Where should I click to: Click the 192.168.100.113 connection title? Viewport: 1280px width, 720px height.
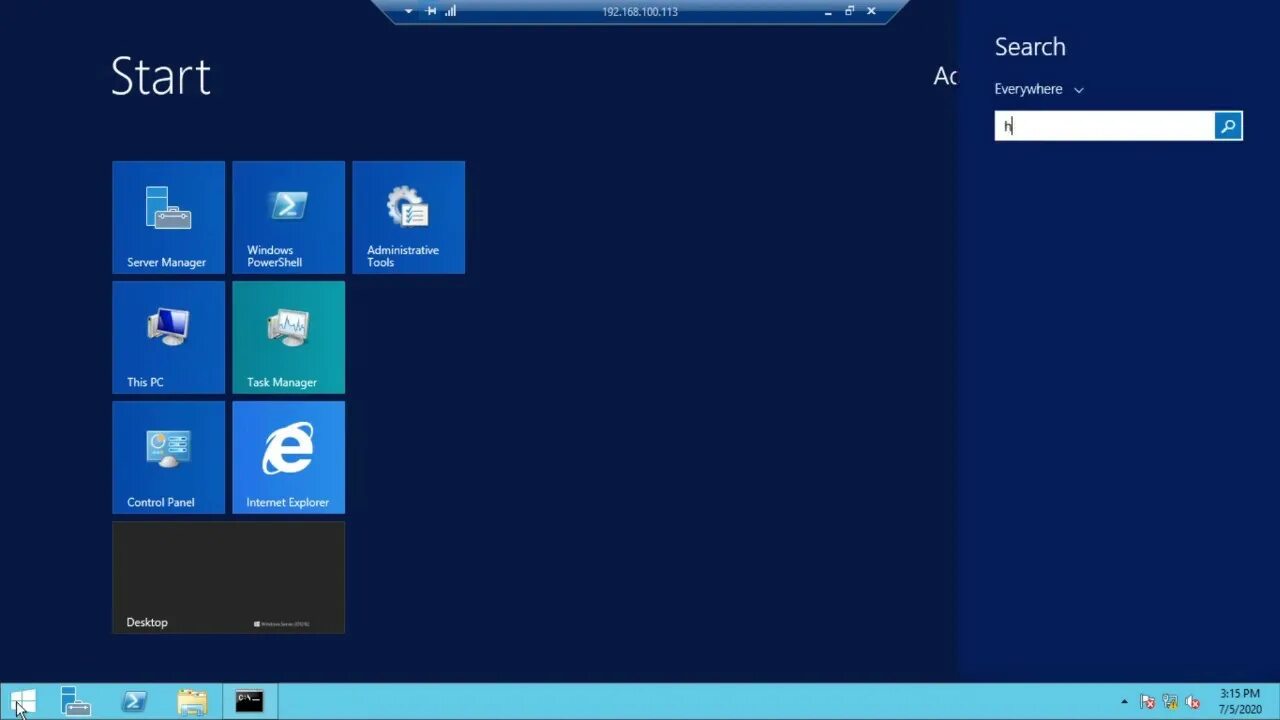click(x=640, y=12)
